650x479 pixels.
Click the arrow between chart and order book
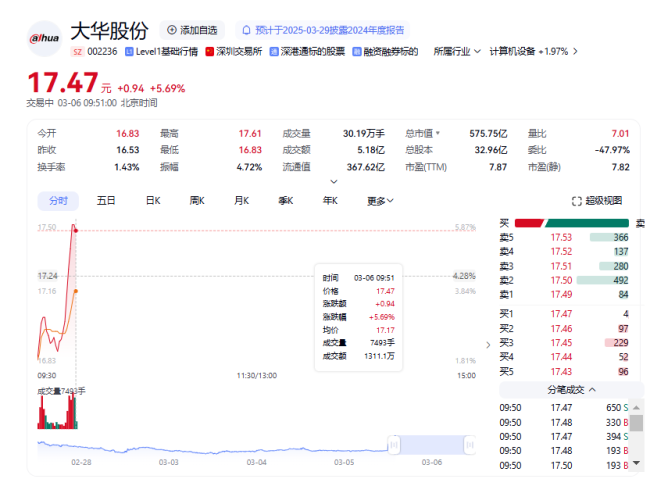point(488,345)
